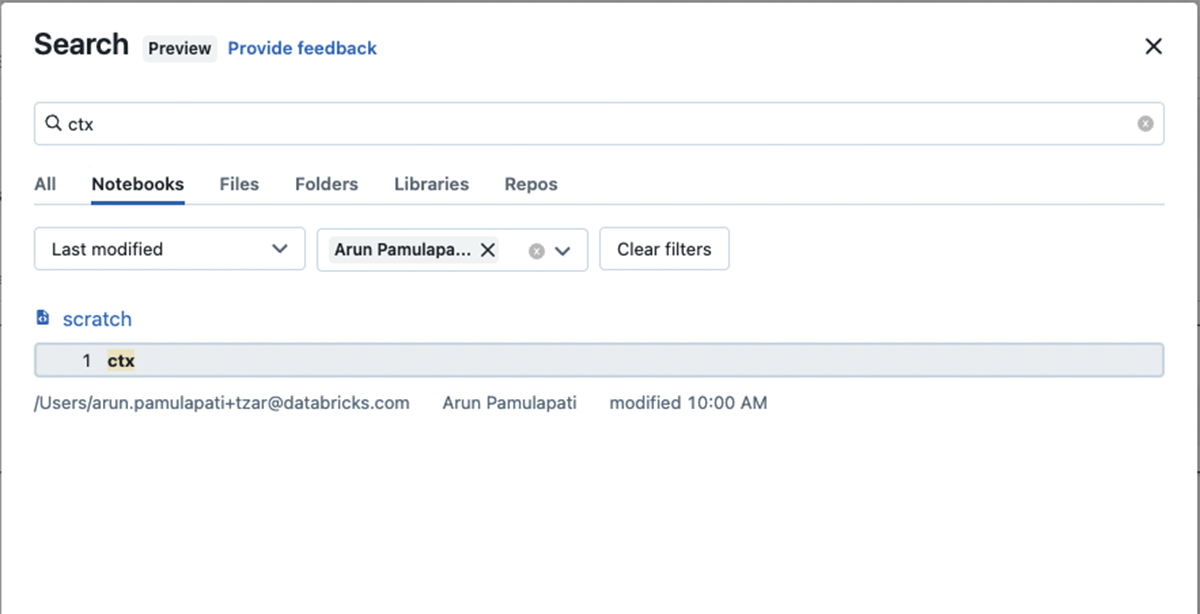
Task: Switch to the All tab
Action: (45, 184)
